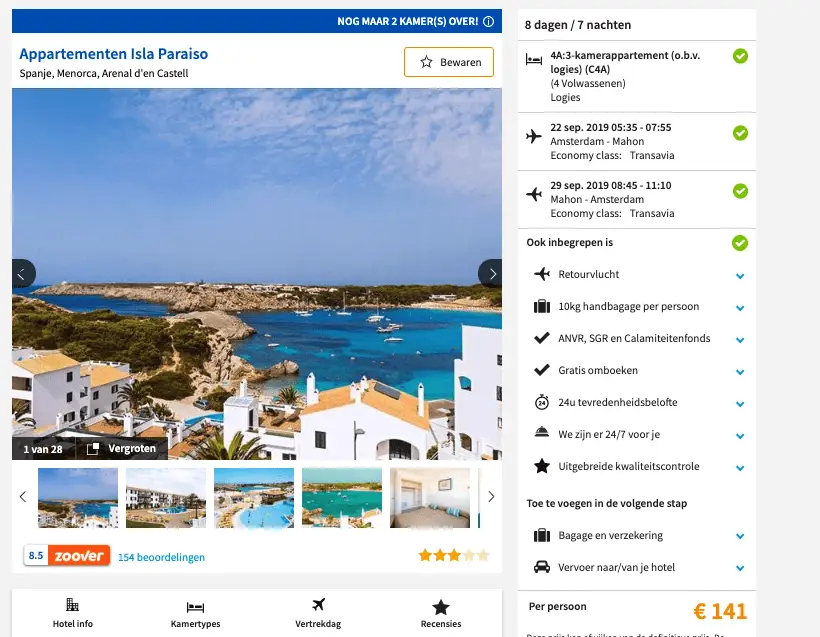Open the 154 beoordelingen link
Screen dimensions: 820x637
pos(161,557)
